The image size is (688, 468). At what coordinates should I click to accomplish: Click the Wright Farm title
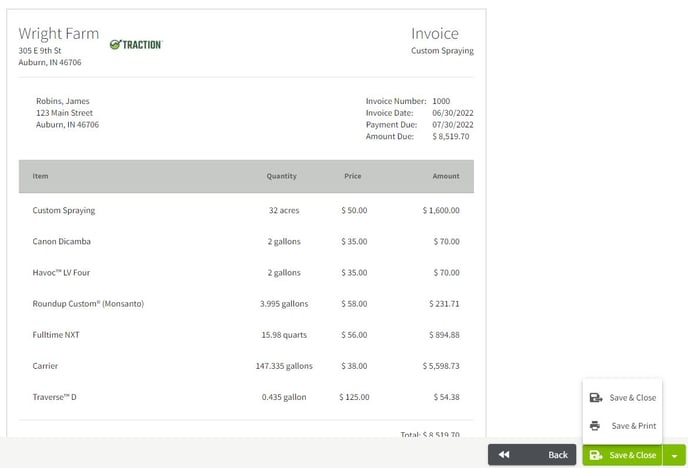click(x=59, y=33)
